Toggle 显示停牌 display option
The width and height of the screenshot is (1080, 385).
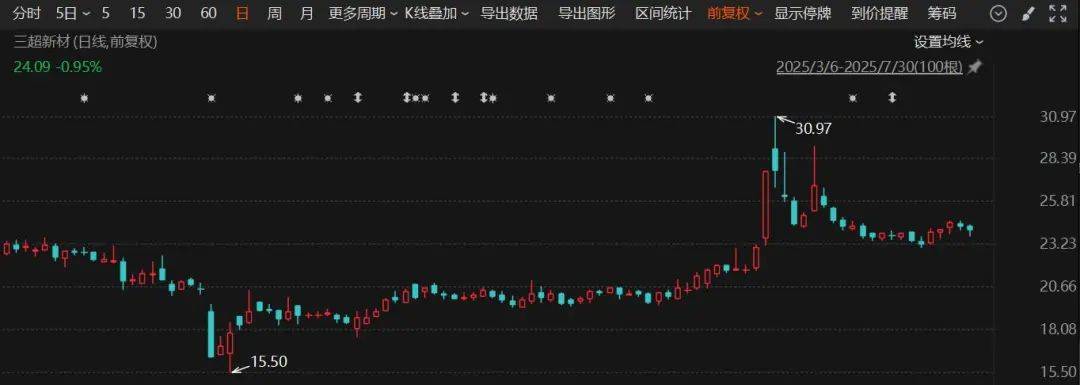(x=802, y=13)
